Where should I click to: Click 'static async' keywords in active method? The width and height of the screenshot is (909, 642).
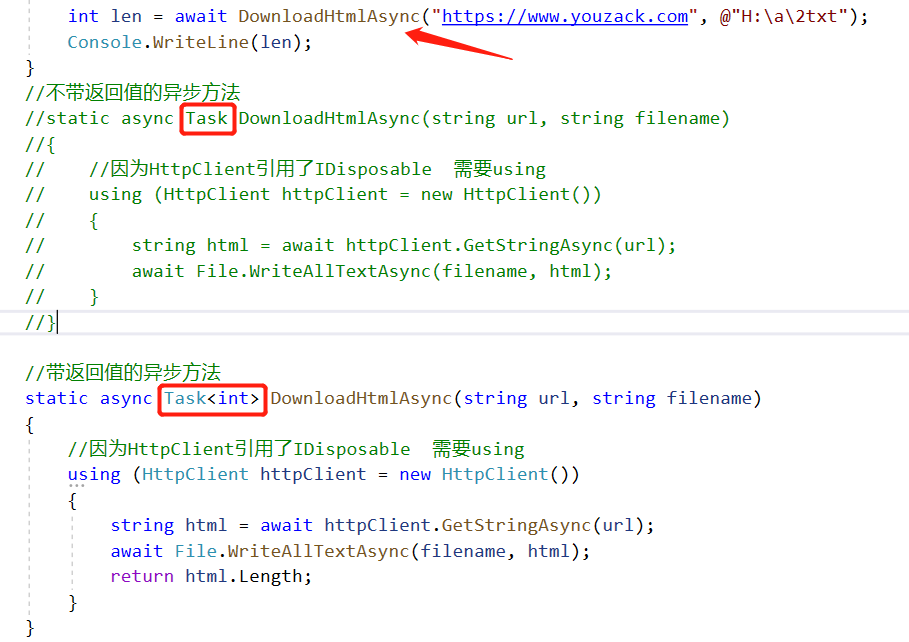point(88,398)
